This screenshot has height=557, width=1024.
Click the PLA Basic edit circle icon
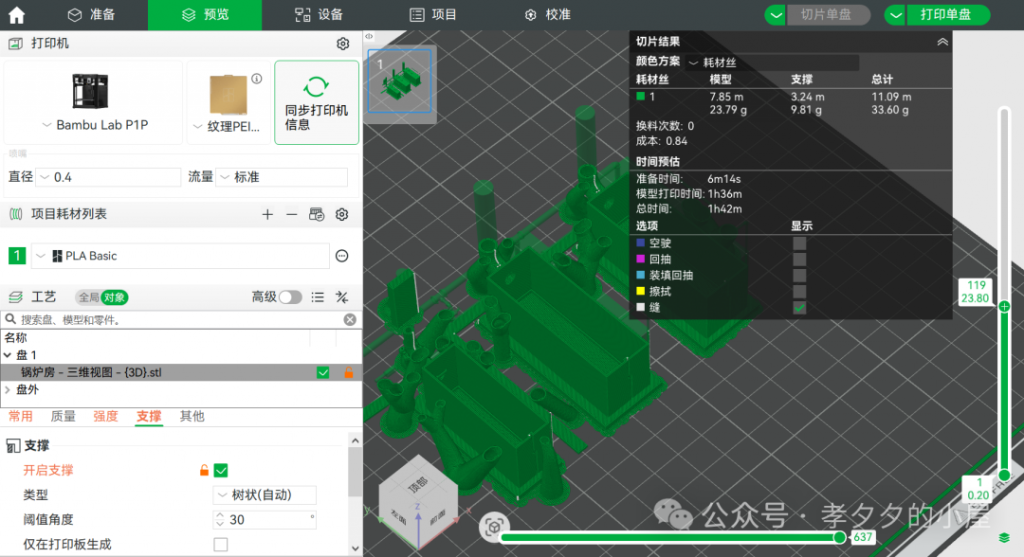pyautogui.click(x=342, y=256)
